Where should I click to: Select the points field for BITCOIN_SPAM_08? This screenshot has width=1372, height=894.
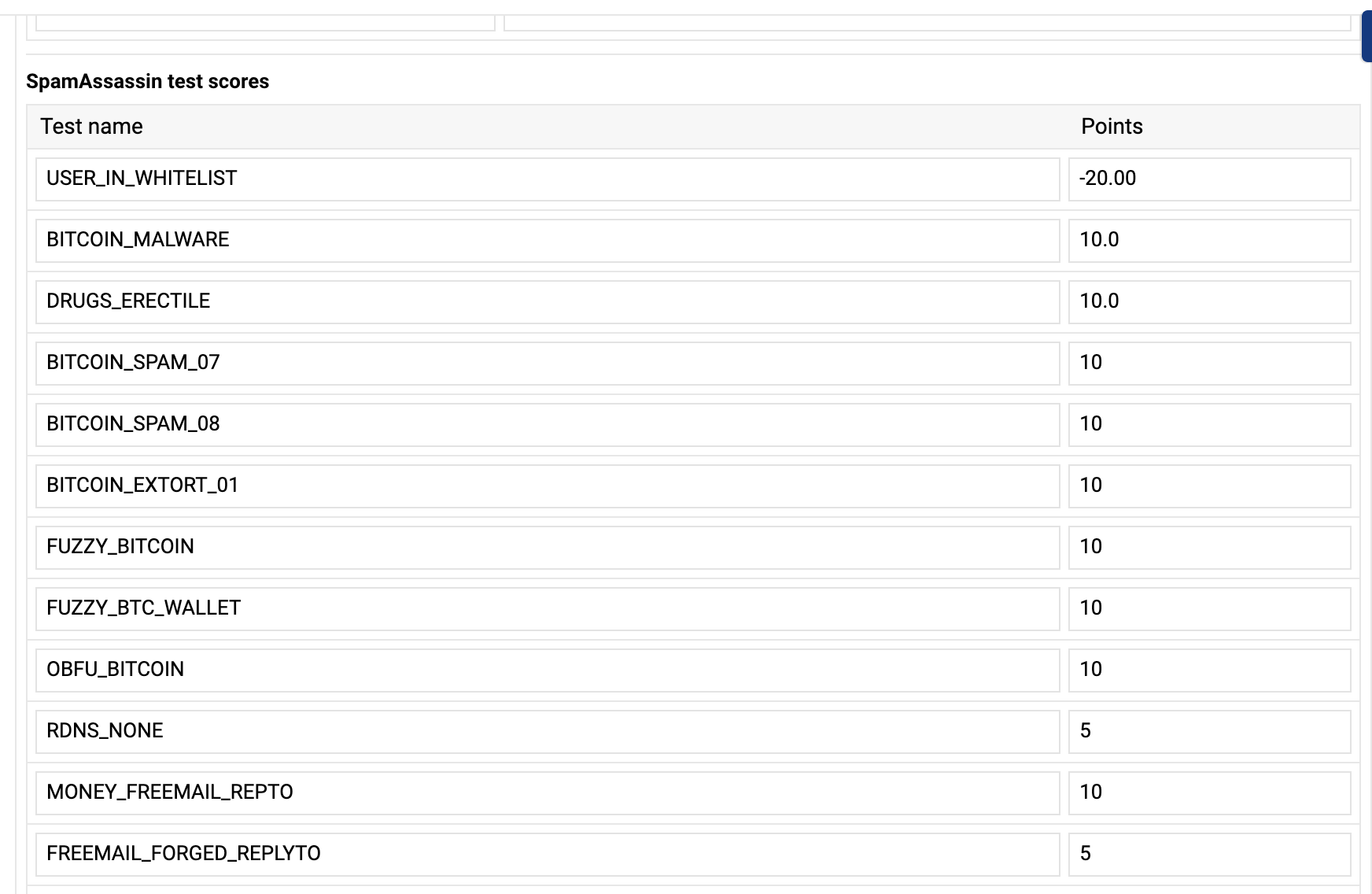[x=1208, y=424]
